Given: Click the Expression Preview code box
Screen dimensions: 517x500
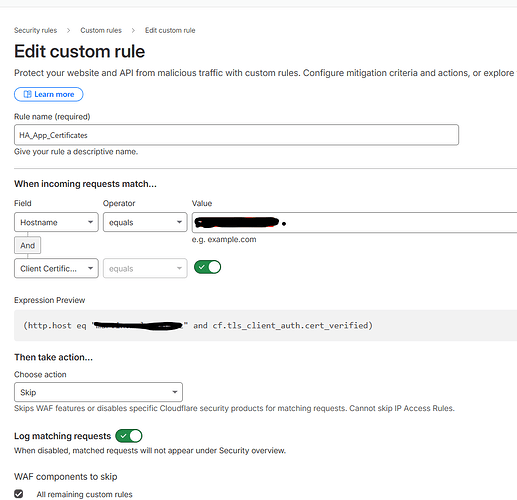Looking at the screenshot, I should tap(265, 325).
